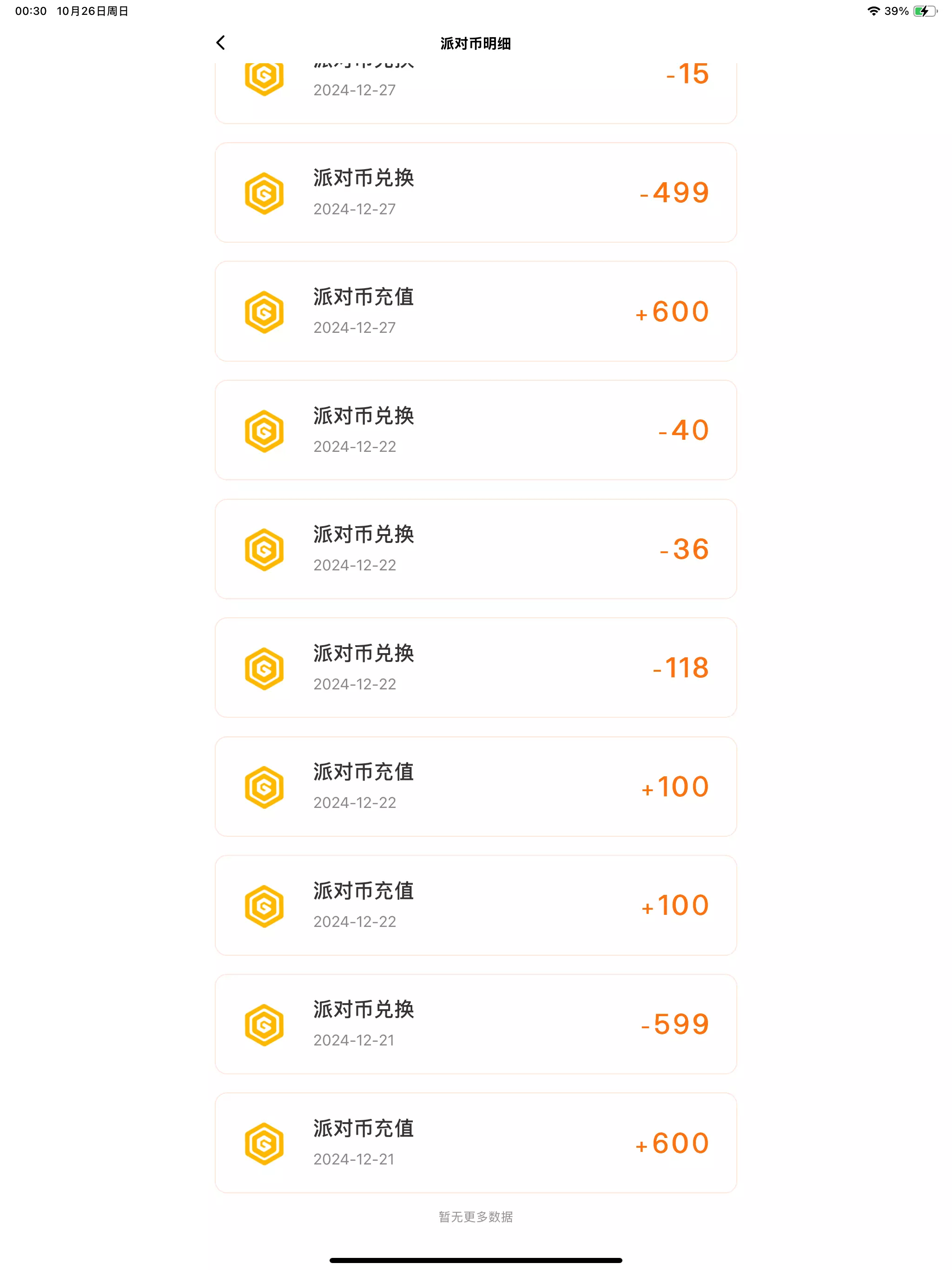Screen dimensions: 952x1270
Task: Tap the coin icon beside the -40 entry
Action: (264, 430)
